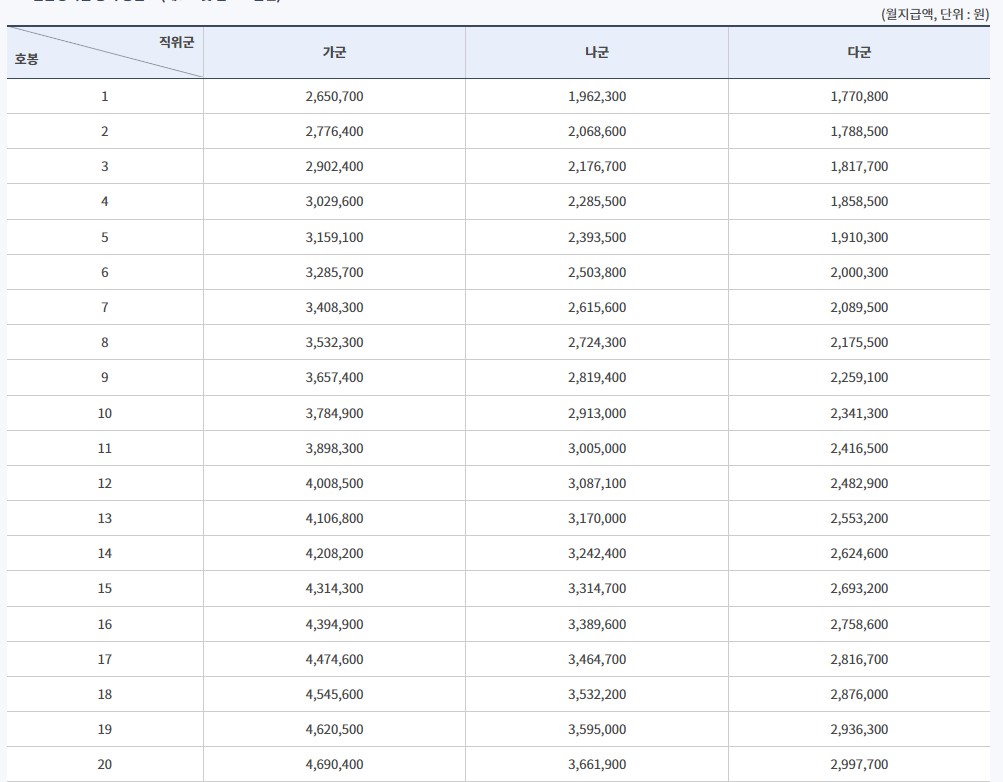The width and height of the screenshot is (1003, 782).
Task: Select the value 2,553,200
Action: pyautogui.click(x=859, y=519)
